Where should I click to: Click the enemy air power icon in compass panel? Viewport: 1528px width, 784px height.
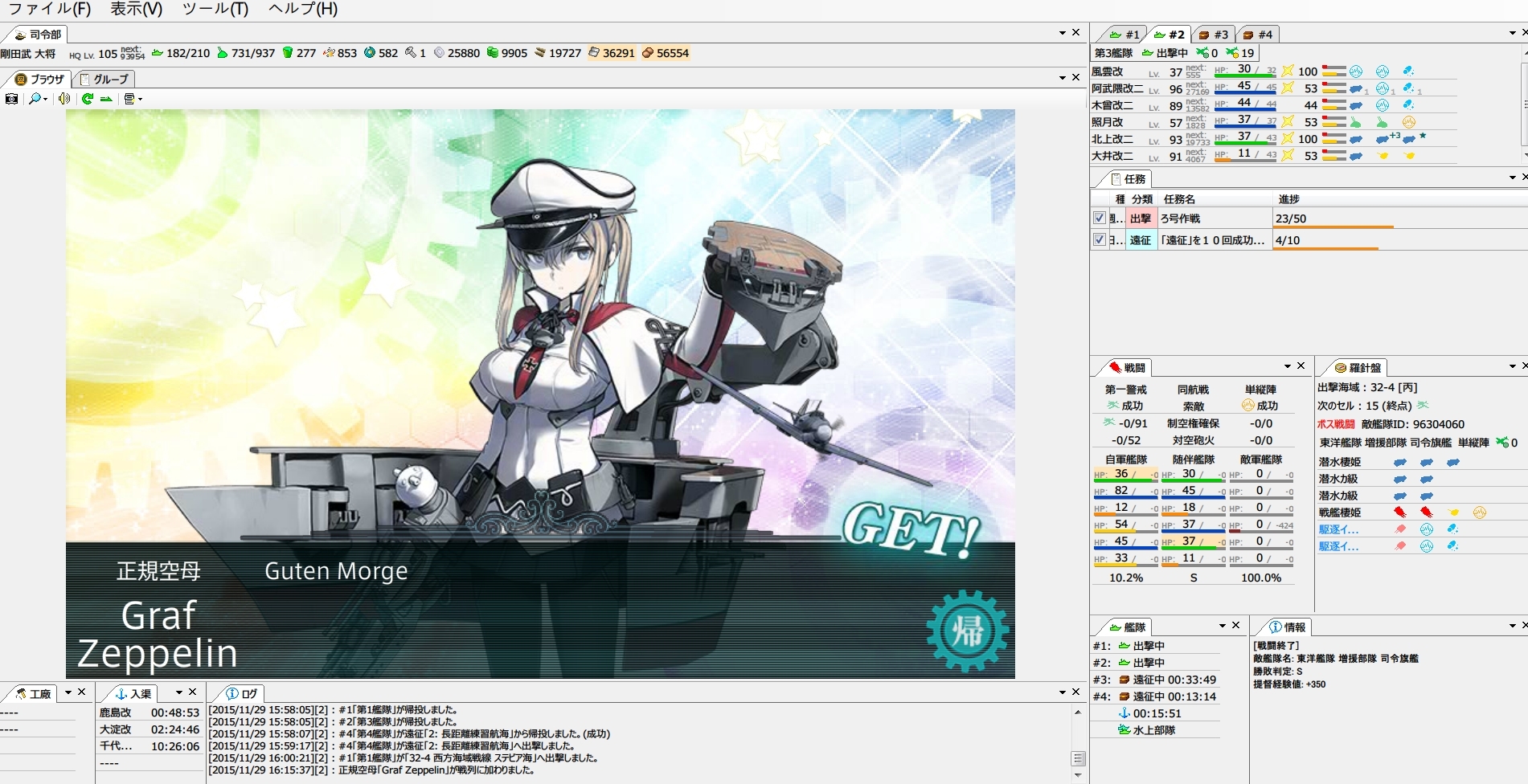(x=1501, y=443)
